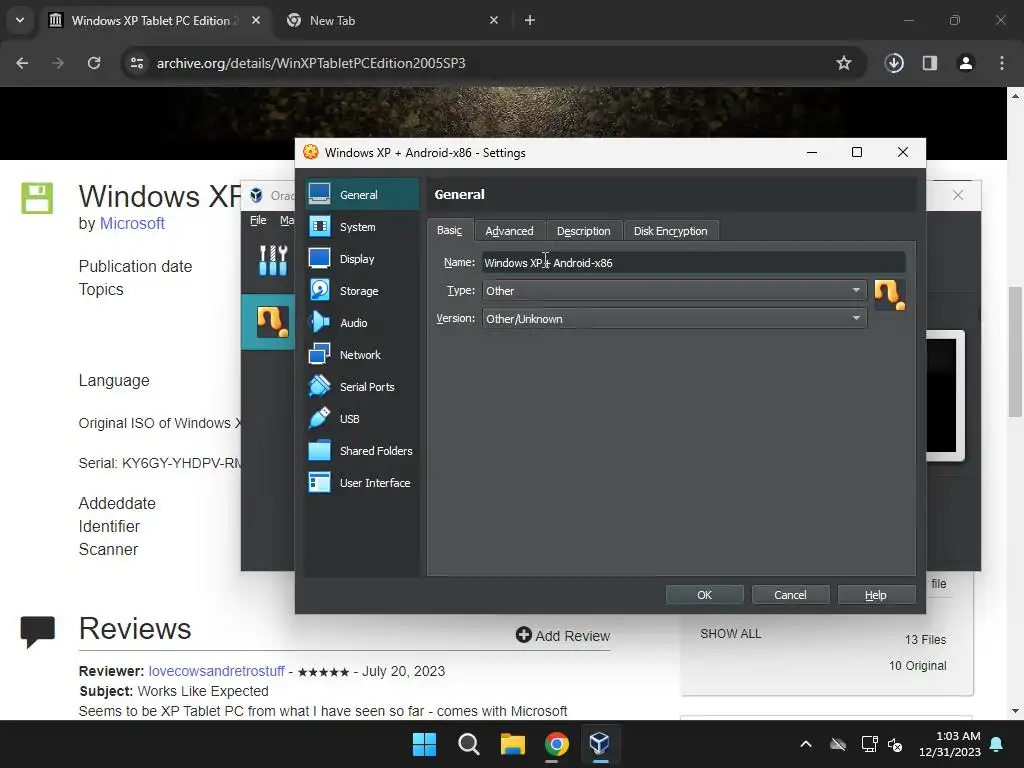The width and height of the screenshot is (1024, 768).
Task: Open Chrome profile icon
Action: (966, 63)
